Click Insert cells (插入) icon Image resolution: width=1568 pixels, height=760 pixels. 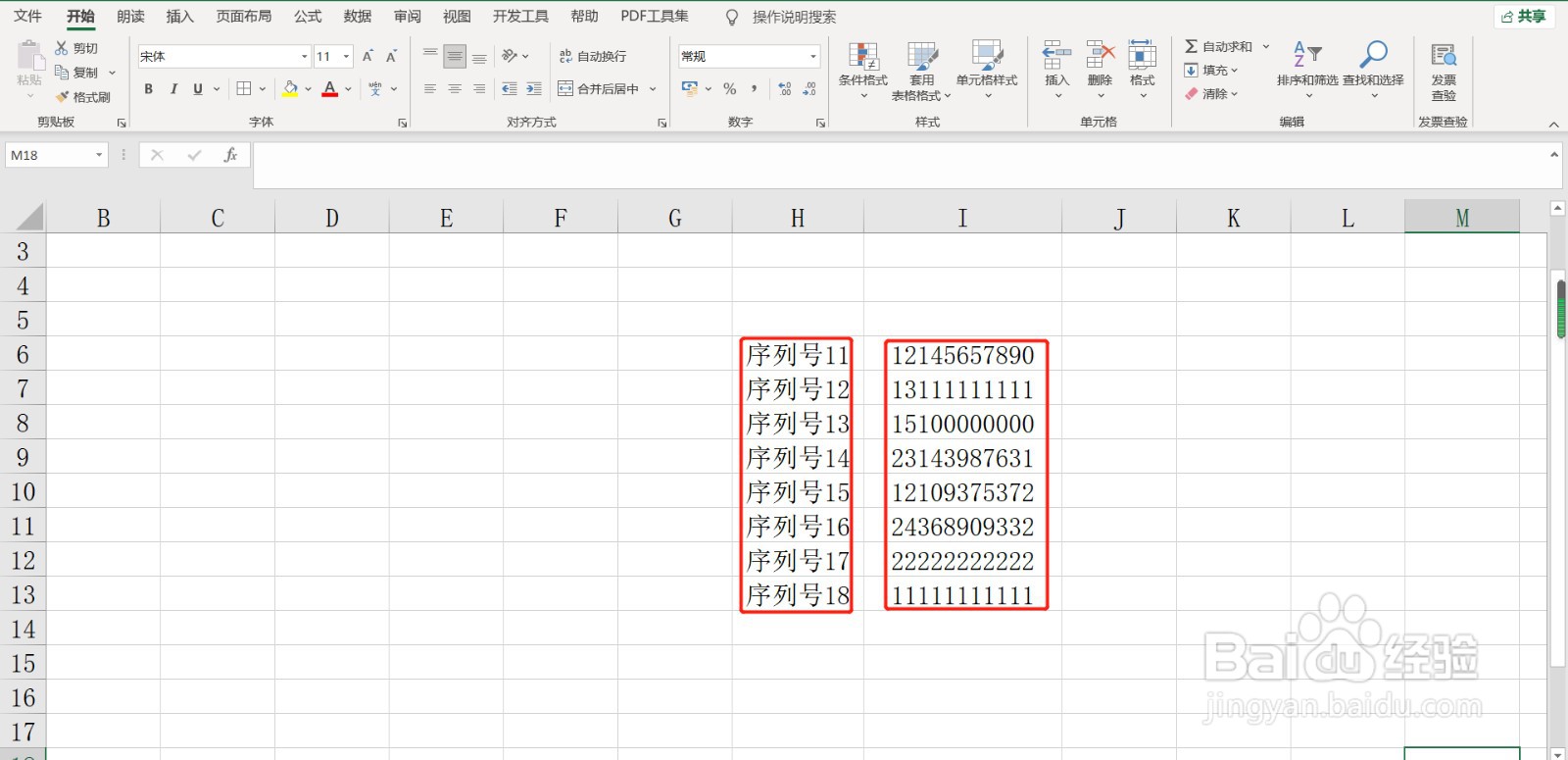tap(1056, 55)
